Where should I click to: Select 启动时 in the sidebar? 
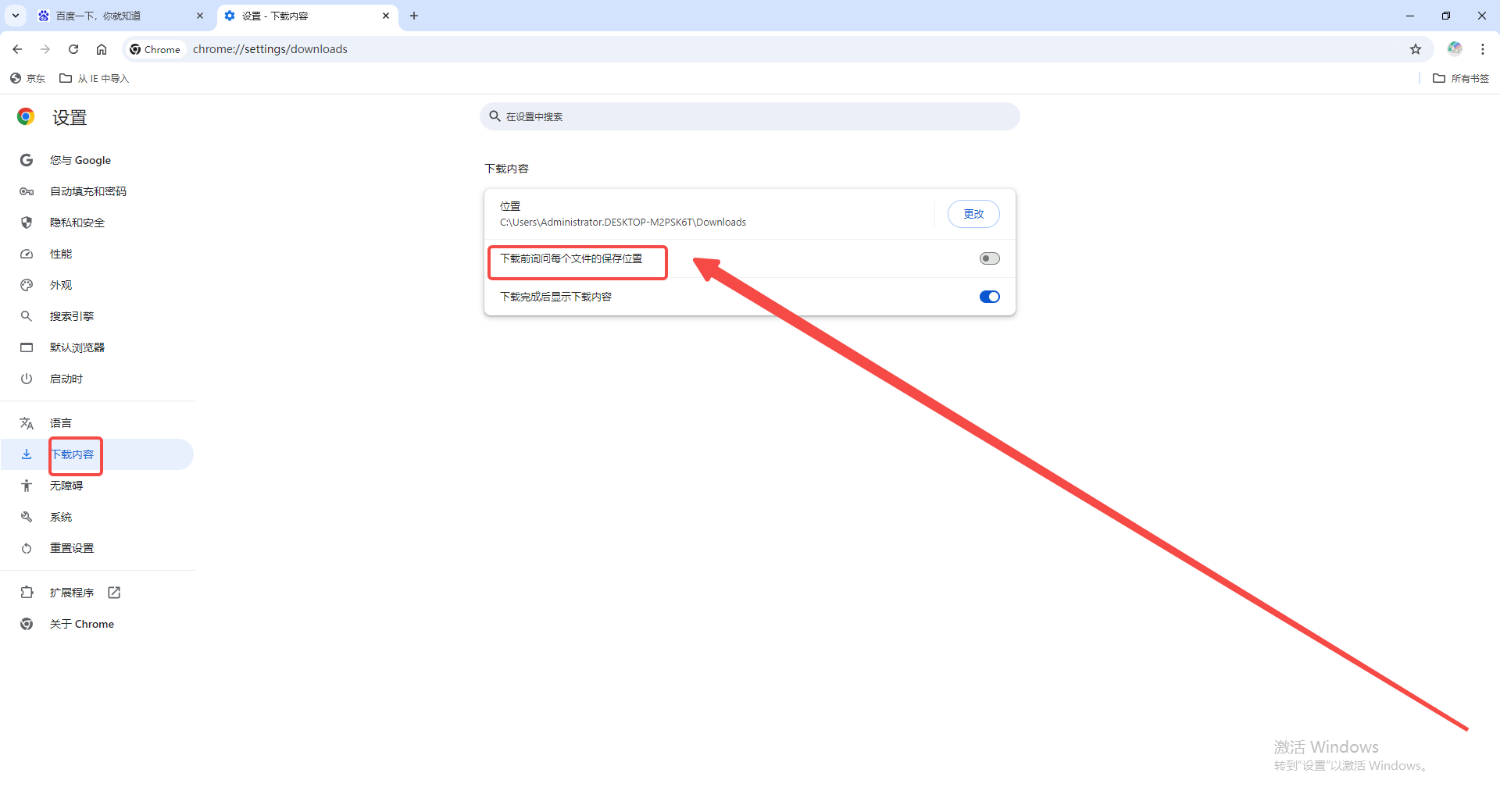(66, 379)
